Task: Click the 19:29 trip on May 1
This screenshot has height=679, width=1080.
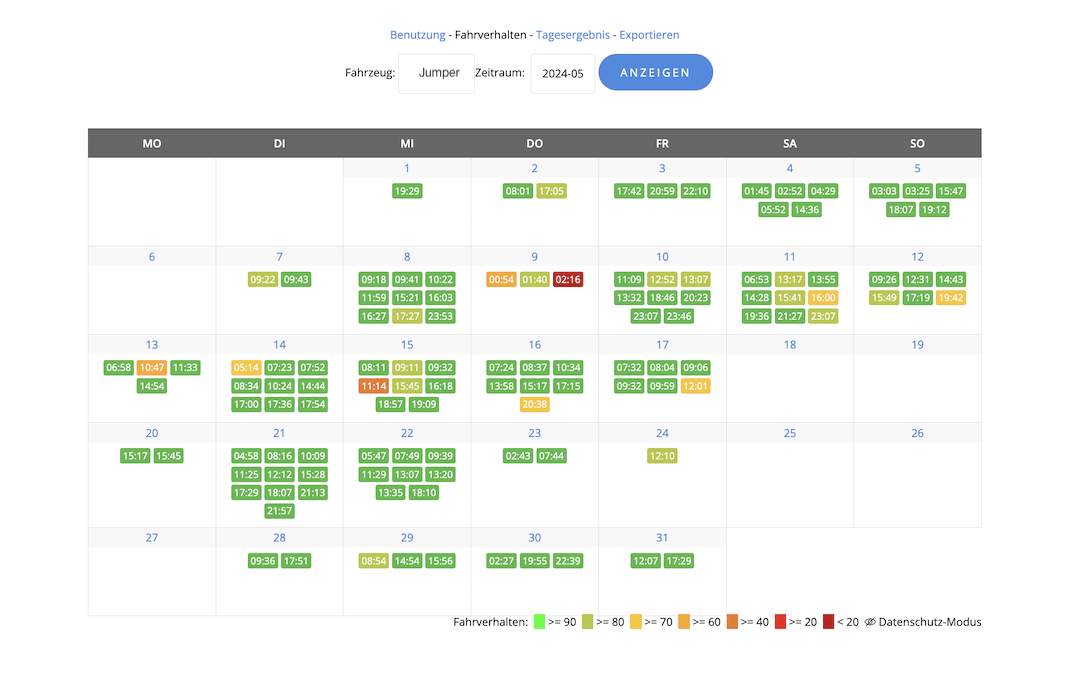Action: click(x=407, y=191)
